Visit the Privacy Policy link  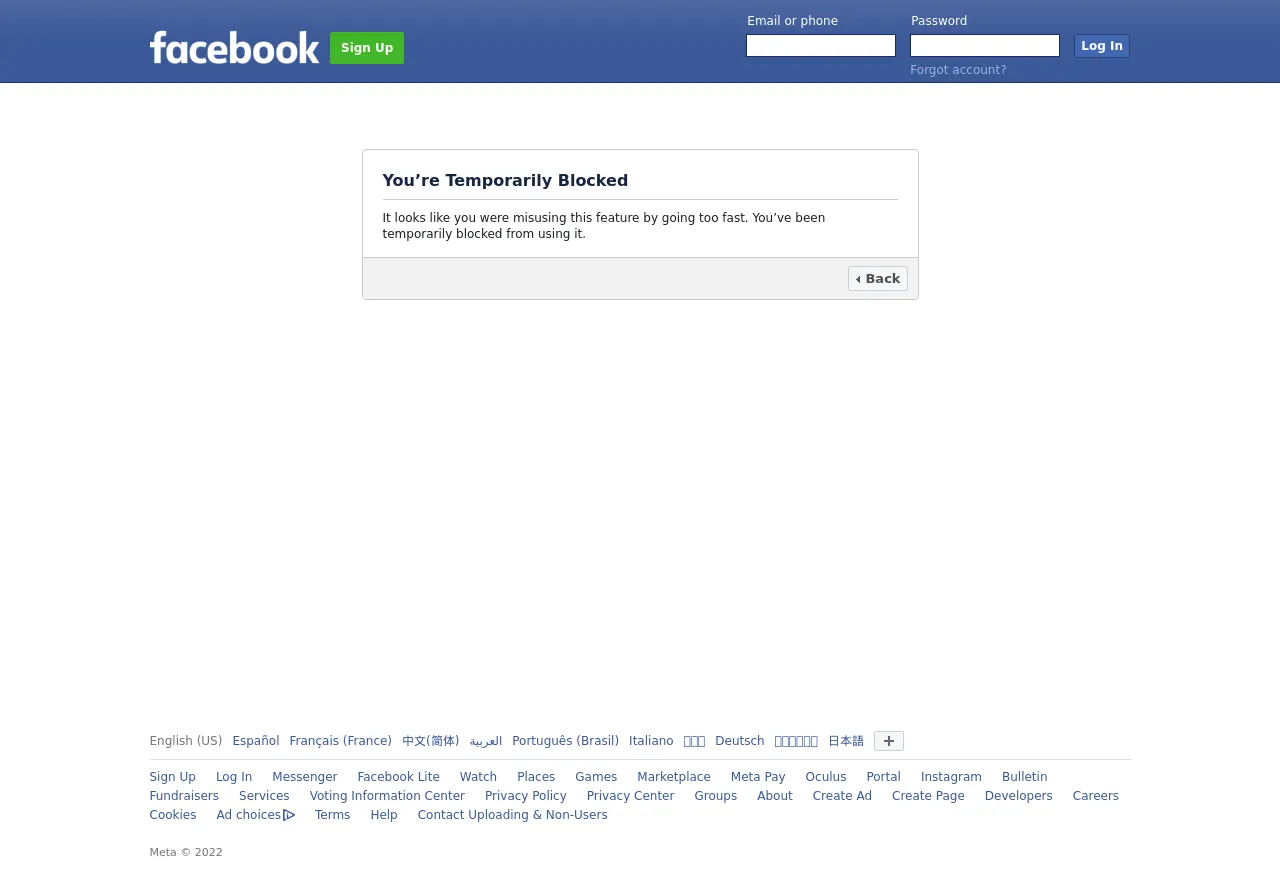pos(526,796)
